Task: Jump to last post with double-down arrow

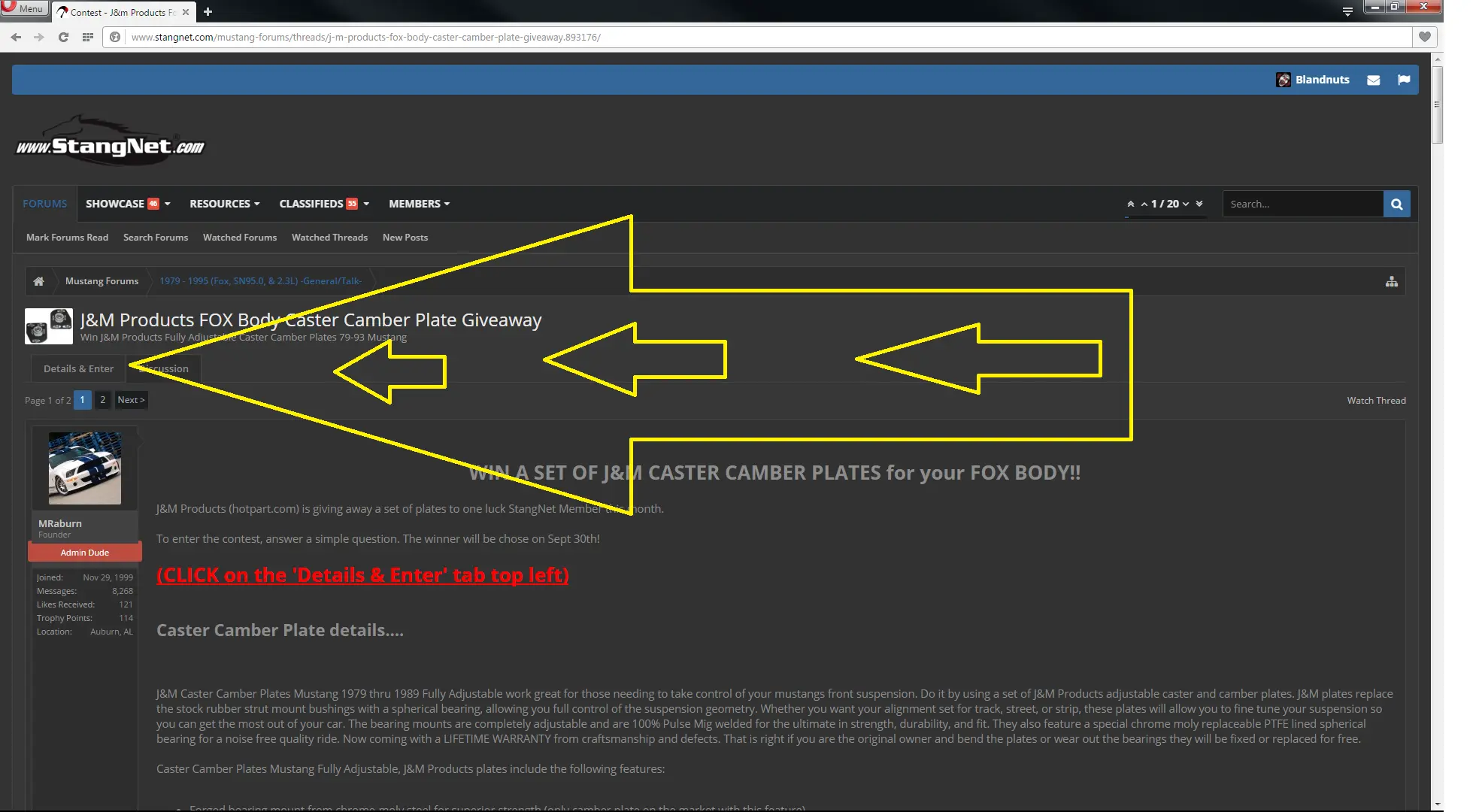Action: [1199, 204]
